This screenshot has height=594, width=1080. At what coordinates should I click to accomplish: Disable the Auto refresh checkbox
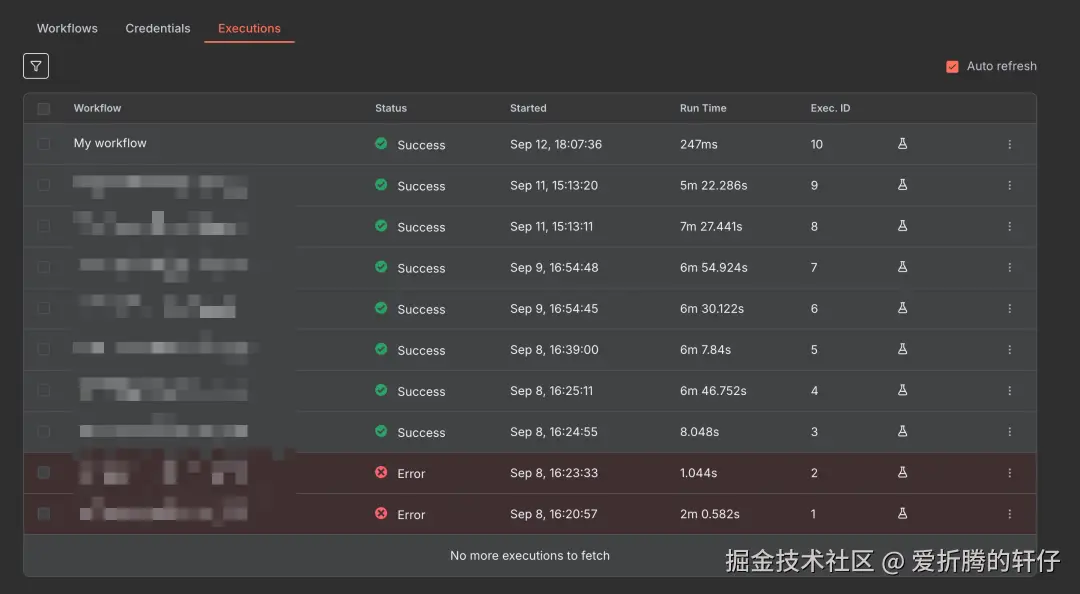[952, 67]
